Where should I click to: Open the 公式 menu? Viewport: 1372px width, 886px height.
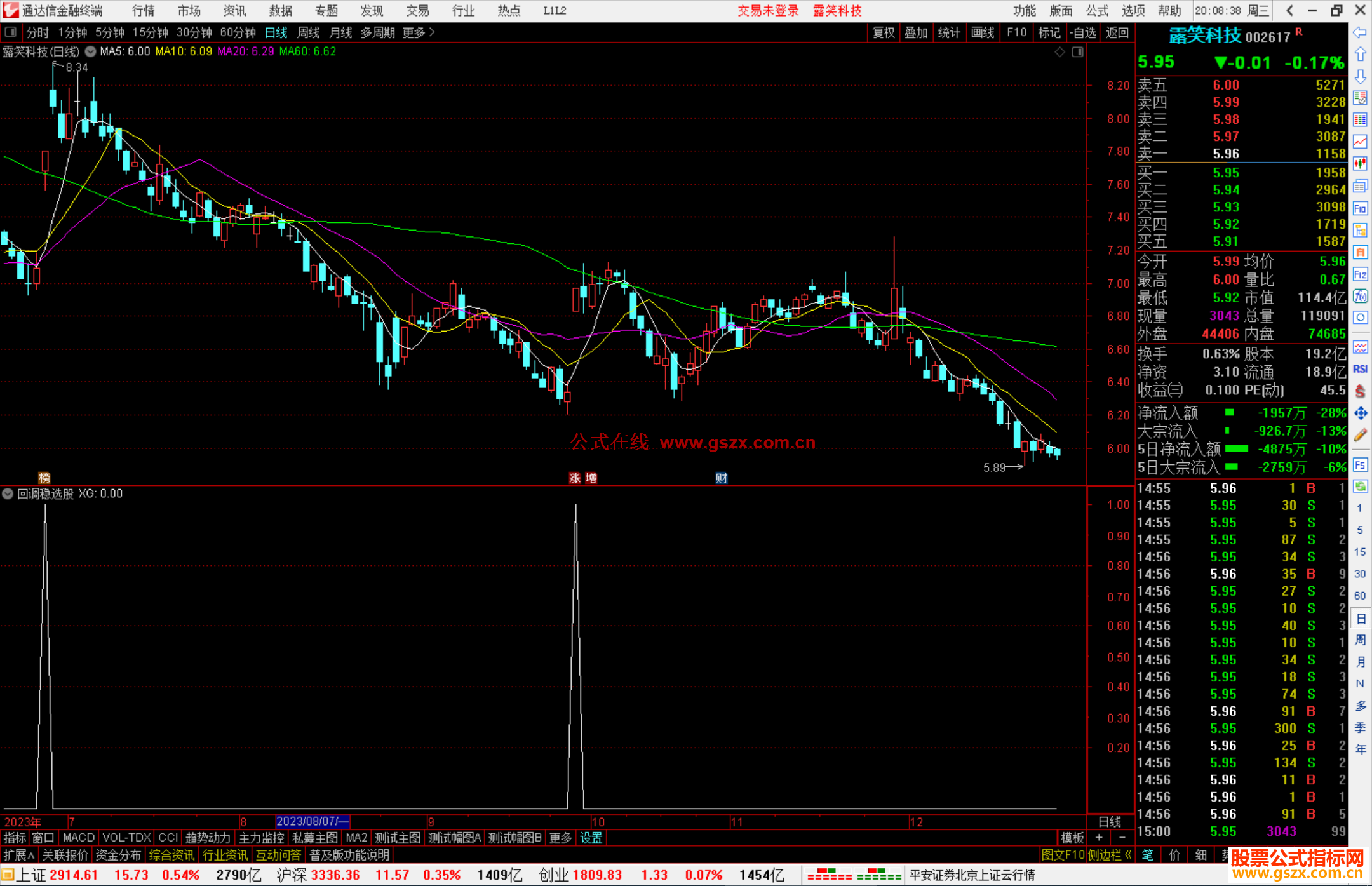tap(1096, 11)
